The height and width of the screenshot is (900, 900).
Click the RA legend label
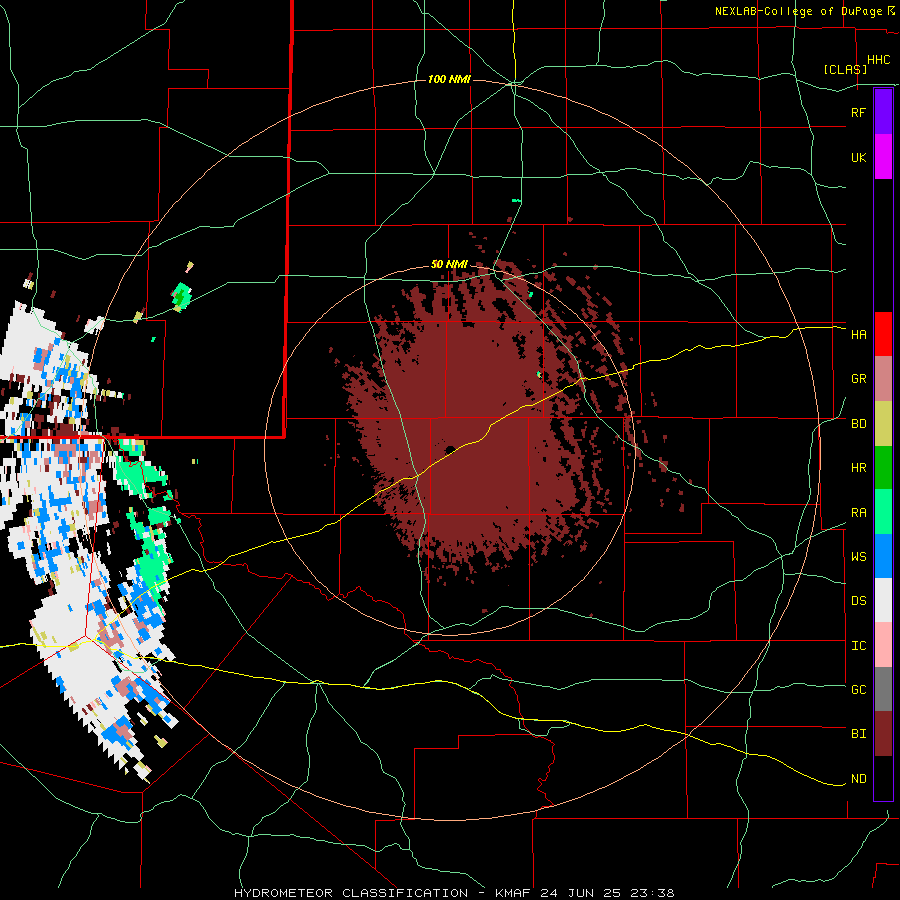[x=858, y=513]
